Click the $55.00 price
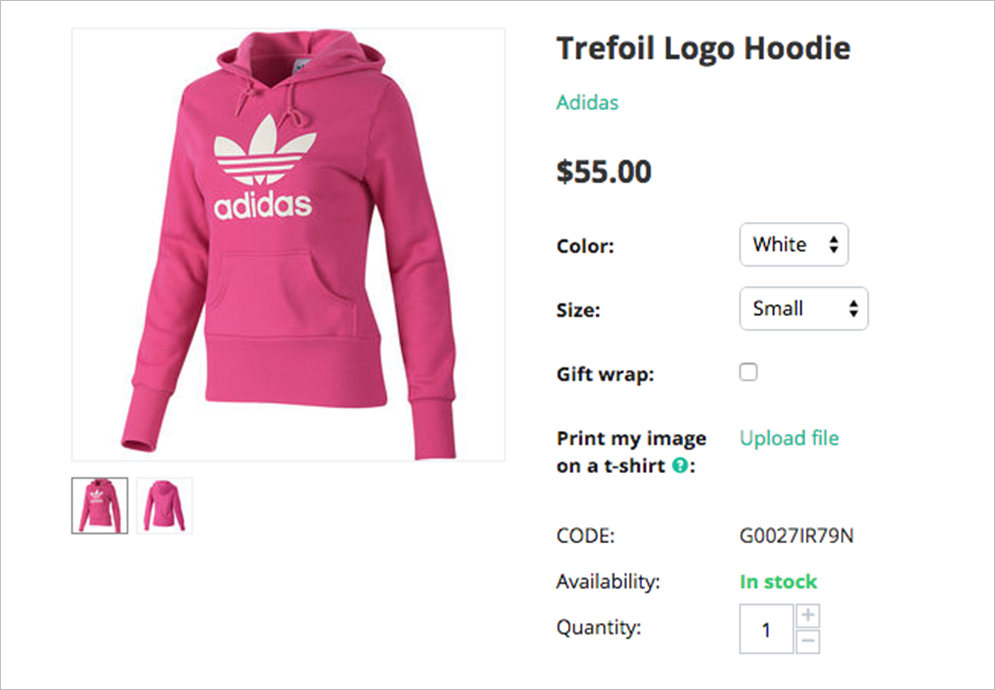995x690 pixels. click(x=604, y=172)
